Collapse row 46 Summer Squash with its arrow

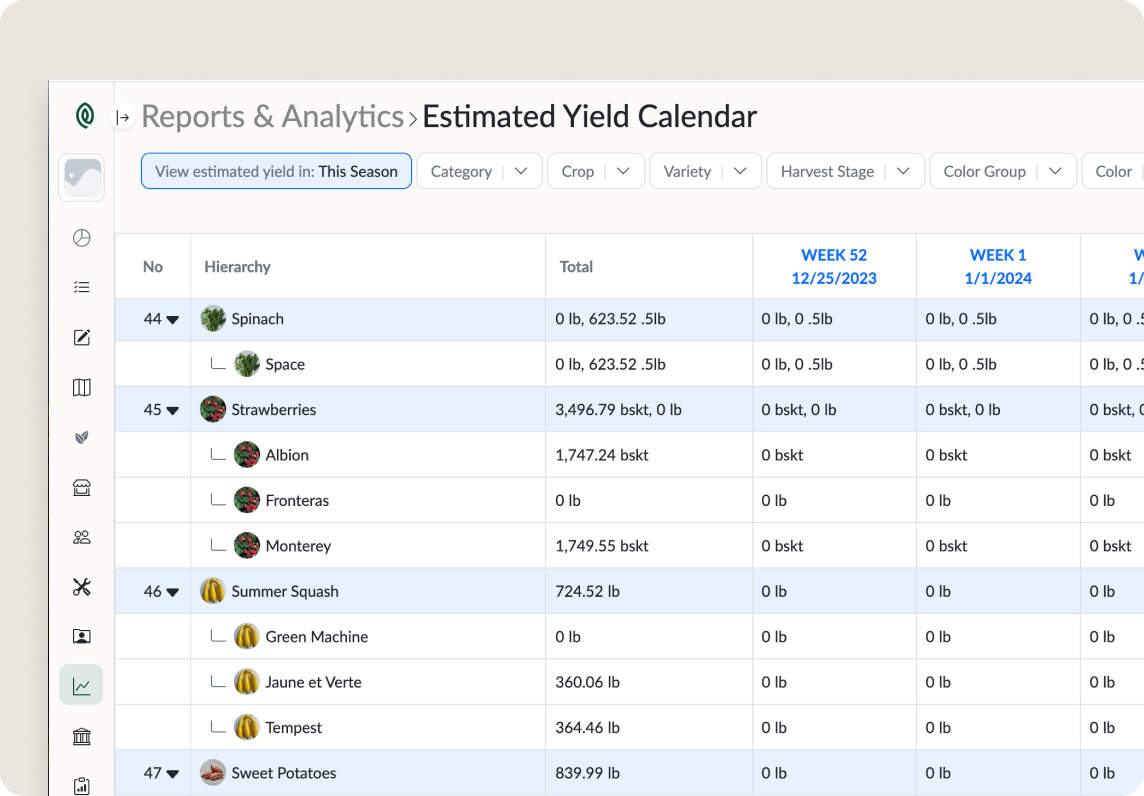point(173,592)
